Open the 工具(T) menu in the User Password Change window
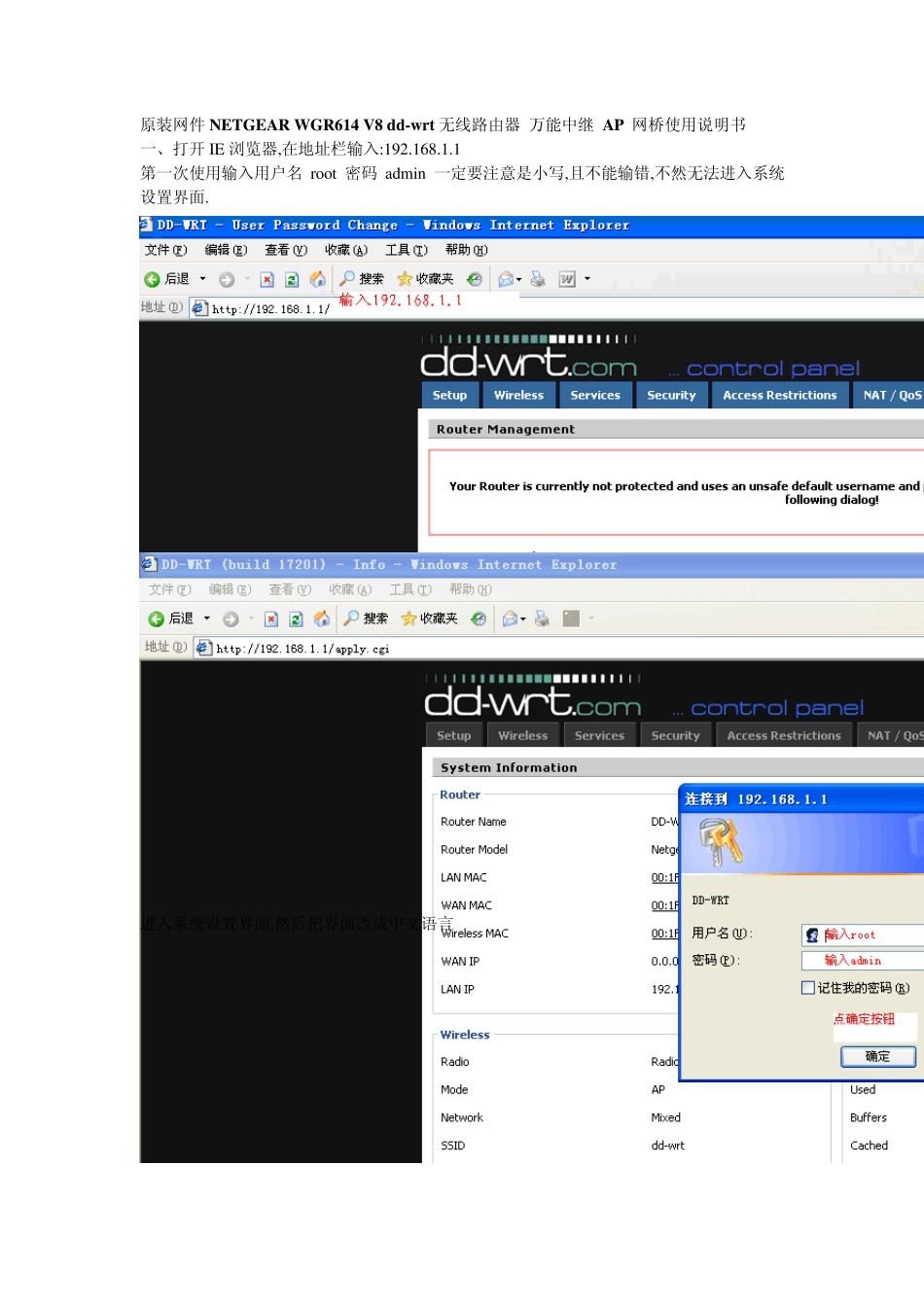 click(x=407, y=250)
